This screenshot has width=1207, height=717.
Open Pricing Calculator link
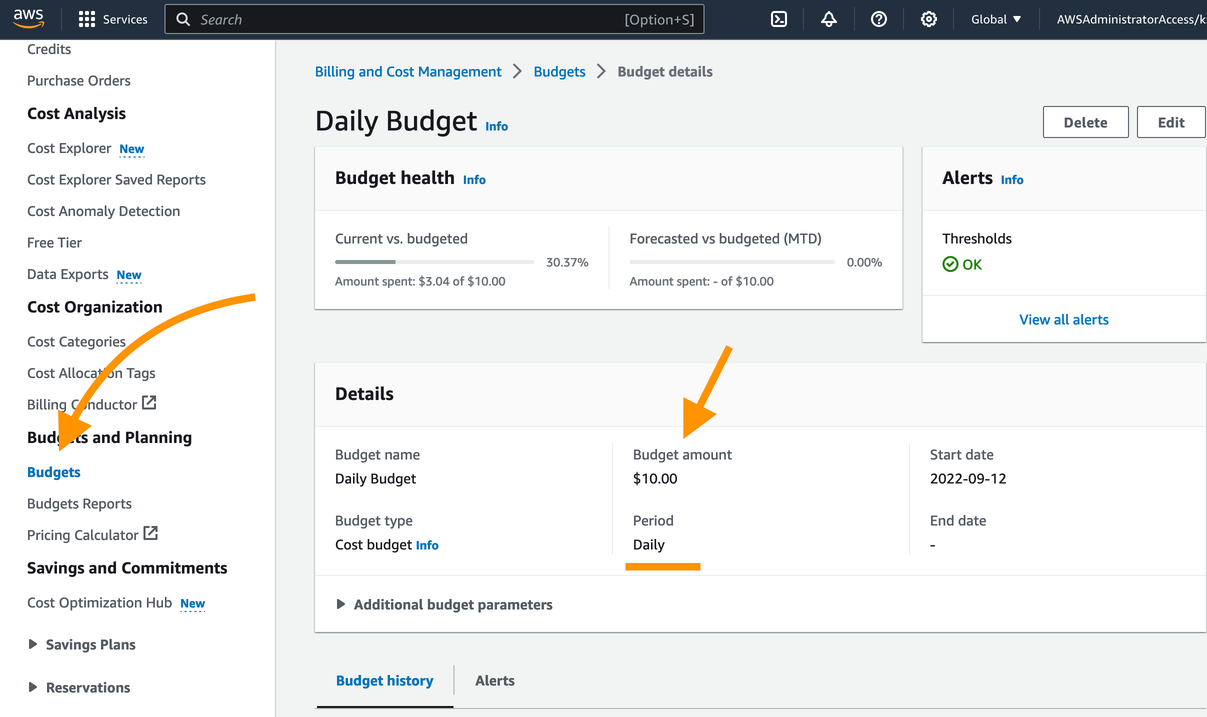[x=83, y=535]
